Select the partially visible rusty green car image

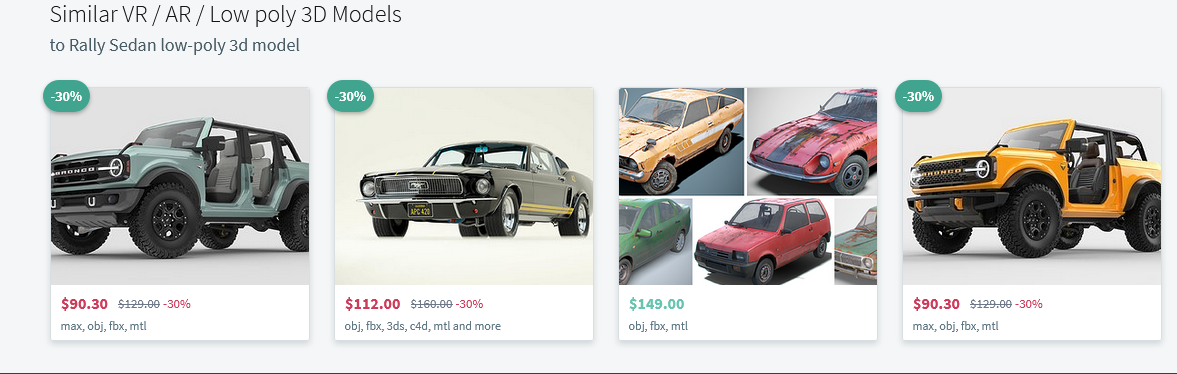[x=856, y=241]
